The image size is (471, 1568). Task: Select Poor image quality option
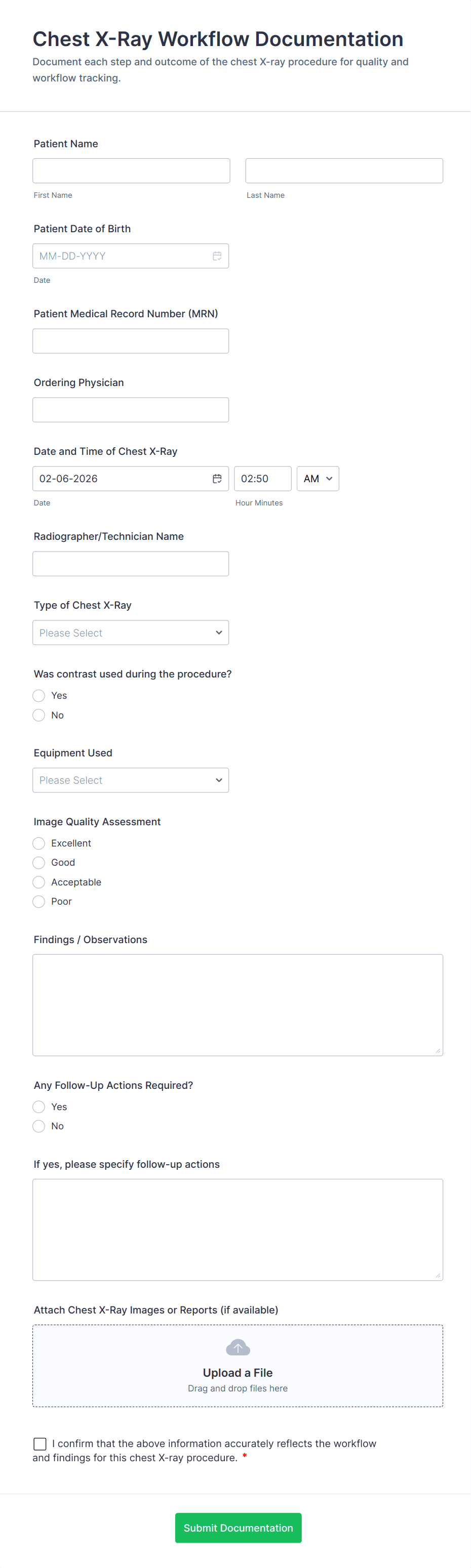39,902
